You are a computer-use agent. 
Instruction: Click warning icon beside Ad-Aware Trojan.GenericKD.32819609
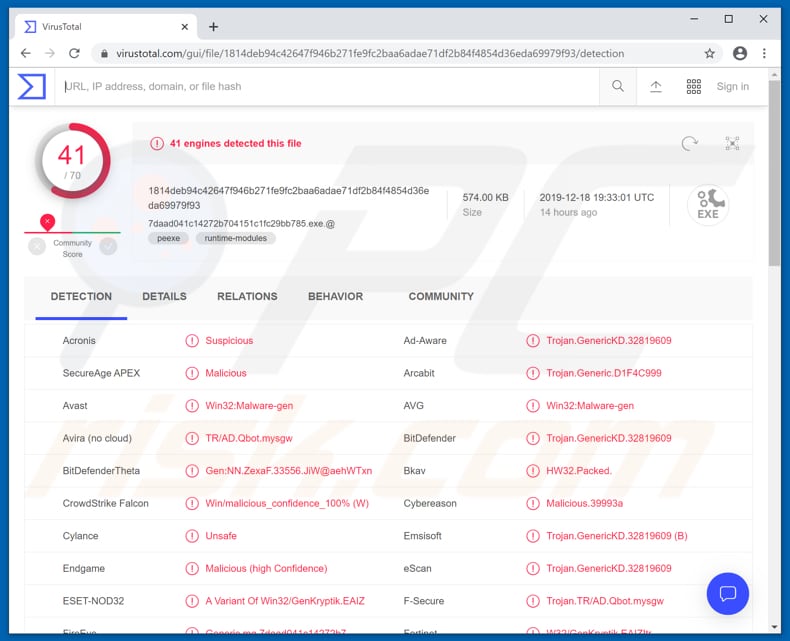pos(533,341)
